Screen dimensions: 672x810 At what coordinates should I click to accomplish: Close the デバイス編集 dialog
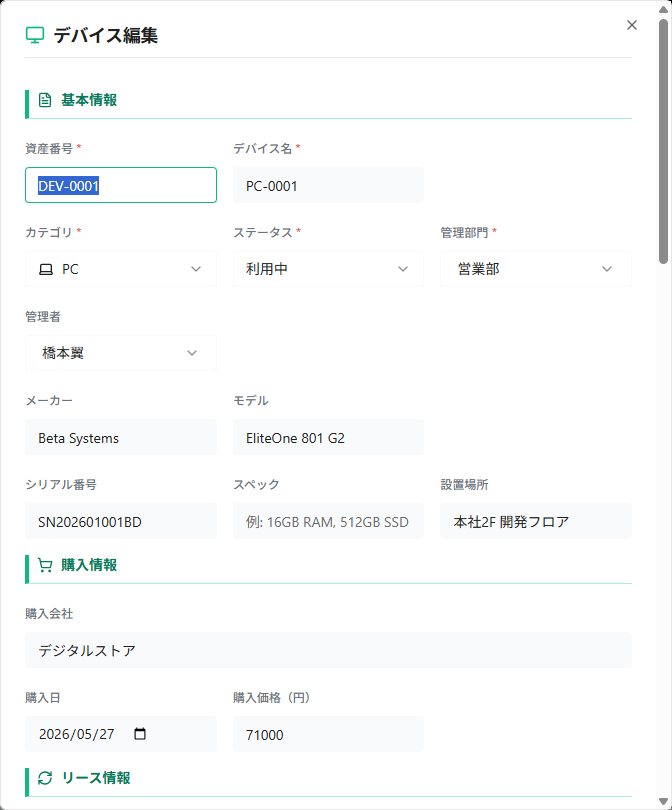click(x=631, y=25)
